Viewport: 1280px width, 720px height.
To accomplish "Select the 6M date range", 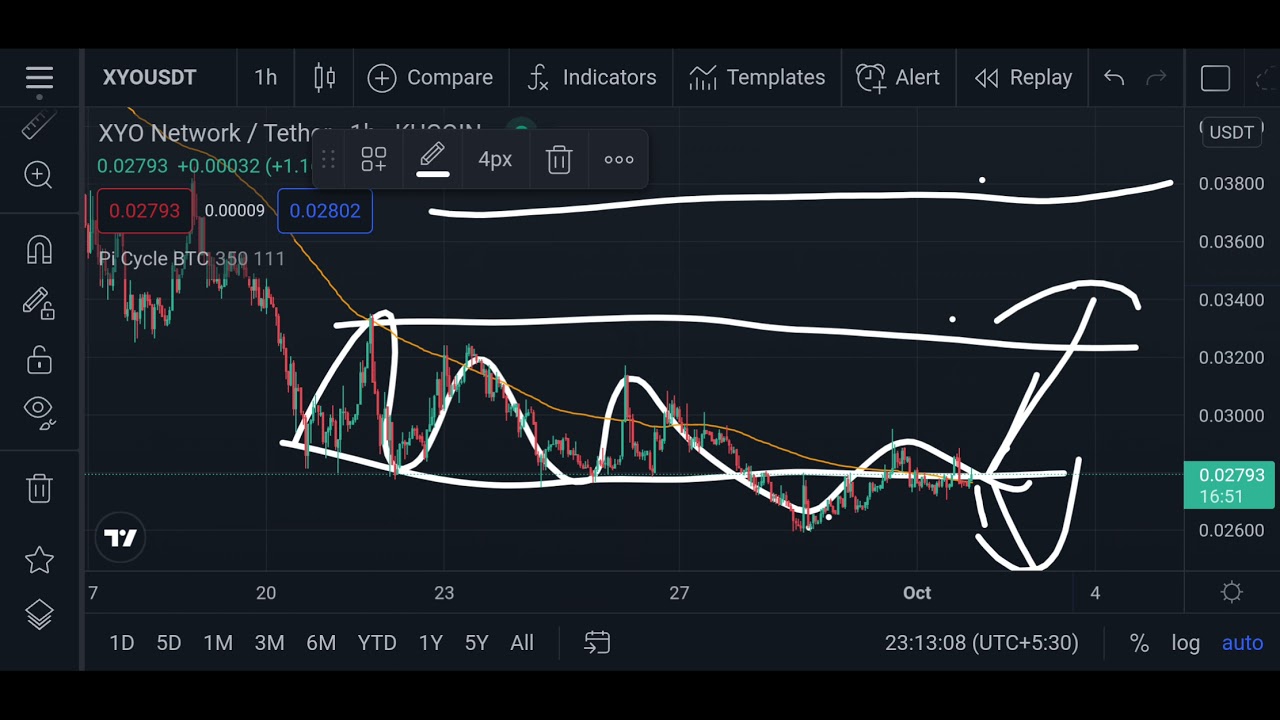I will [x=321, y=643].
